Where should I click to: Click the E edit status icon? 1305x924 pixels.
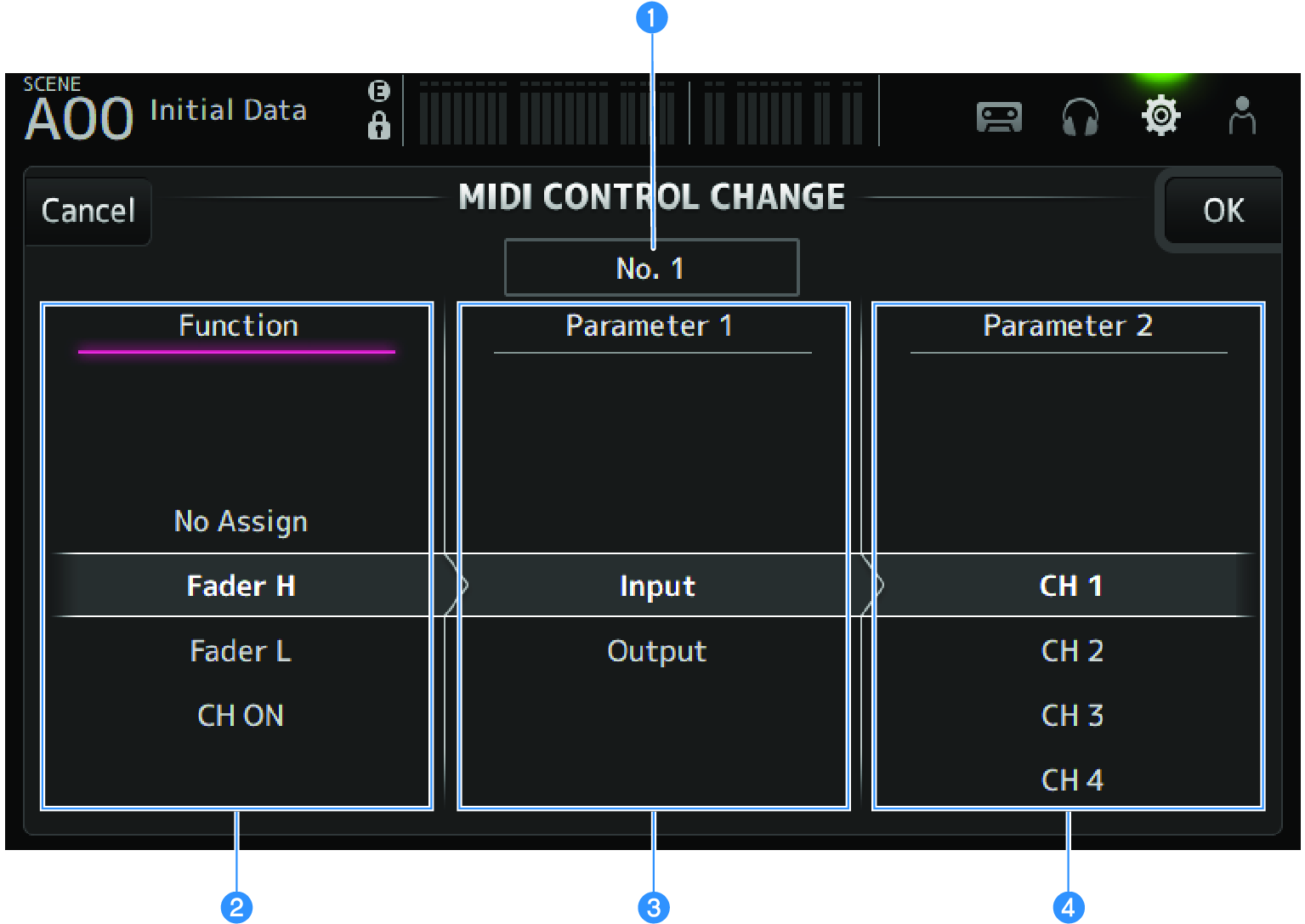coord(379,92)
